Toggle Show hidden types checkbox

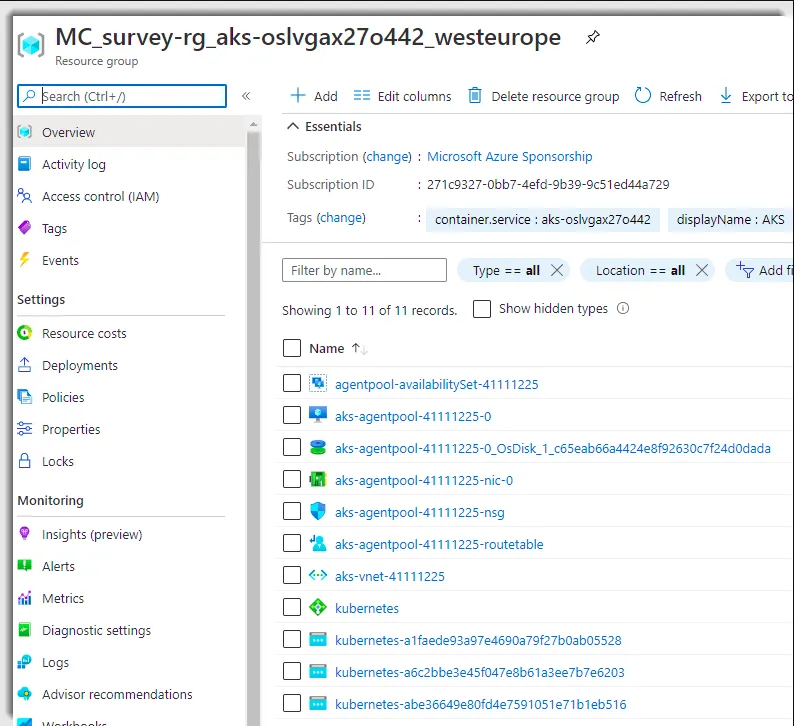tap(482, 309)
